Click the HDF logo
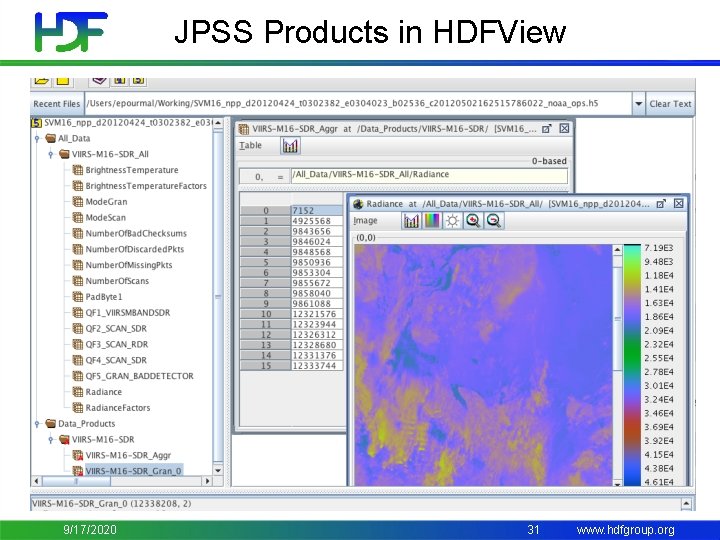The width and height of the screenshot is (720, 540). point(71,31)
